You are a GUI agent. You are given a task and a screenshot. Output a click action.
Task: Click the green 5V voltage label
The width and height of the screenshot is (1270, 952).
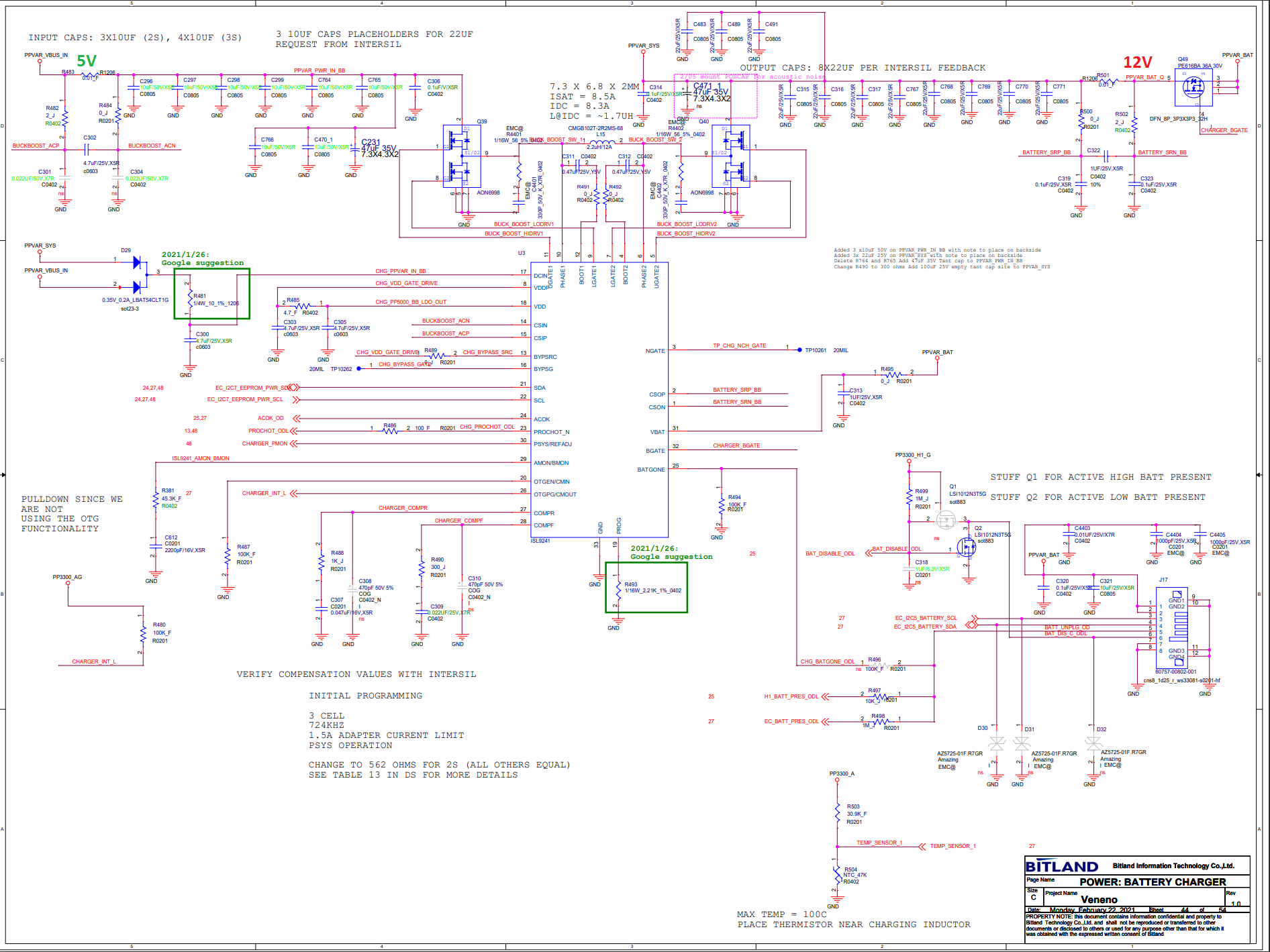pyautogui.click(x=87, y=62)
